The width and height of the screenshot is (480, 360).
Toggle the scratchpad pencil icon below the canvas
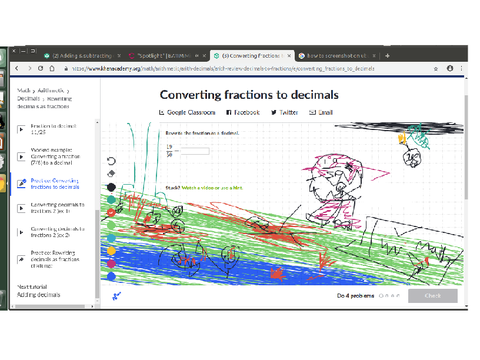[x=116, y=296]
